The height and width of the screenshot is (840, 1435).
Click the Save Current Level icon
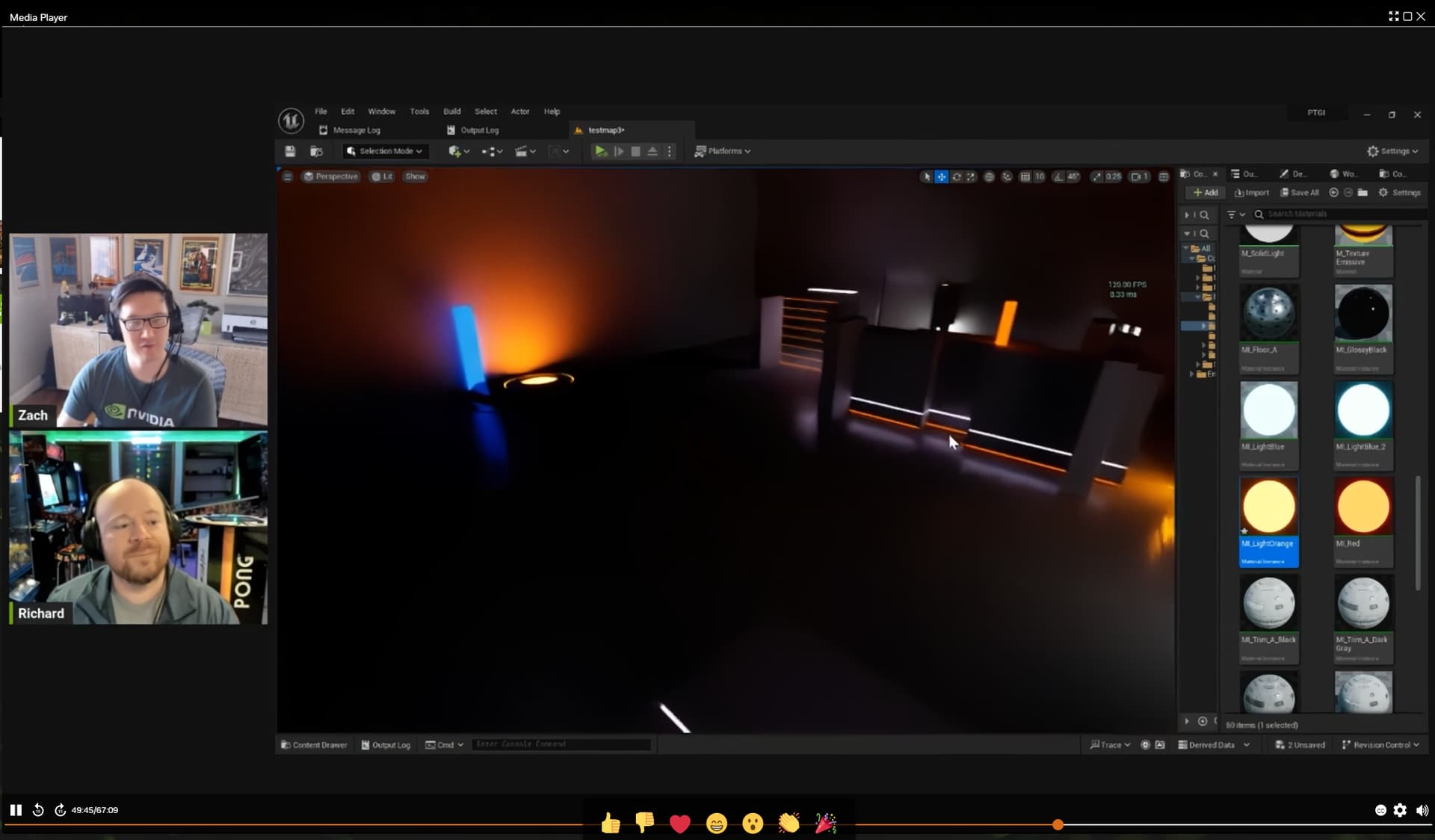point(291,151)
